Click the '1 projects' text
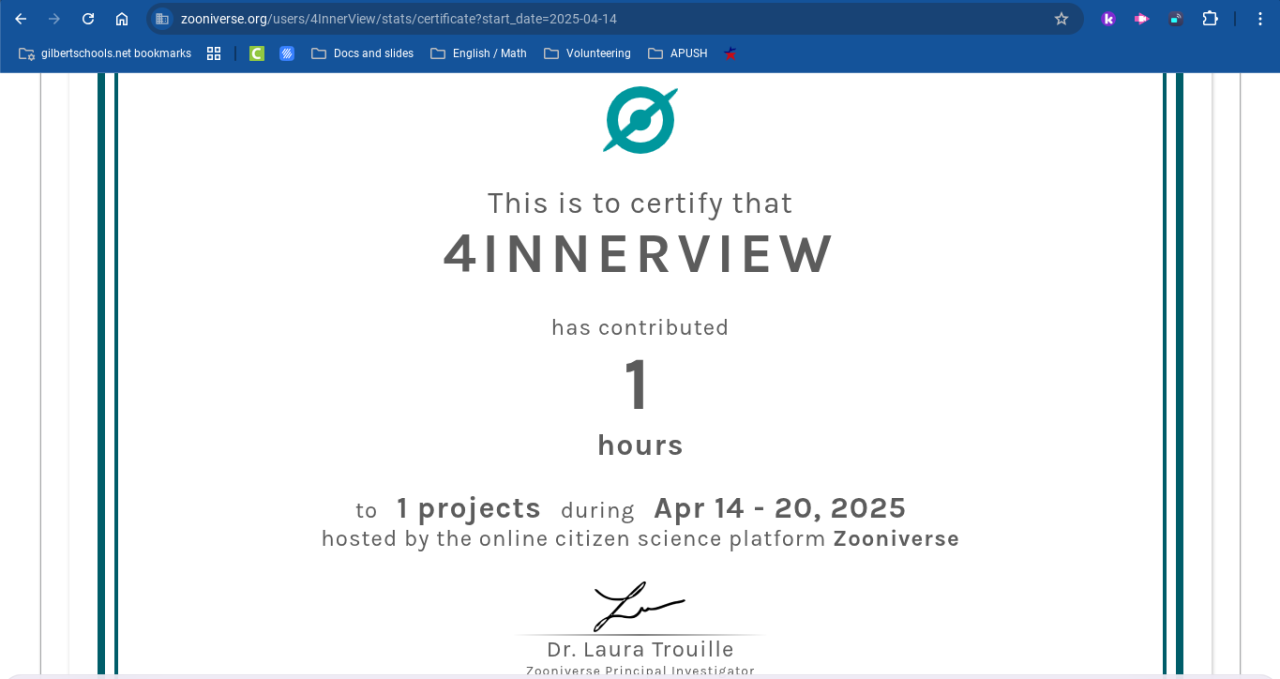This screenshot has height=679, width=1280. (x=468, y=508)
